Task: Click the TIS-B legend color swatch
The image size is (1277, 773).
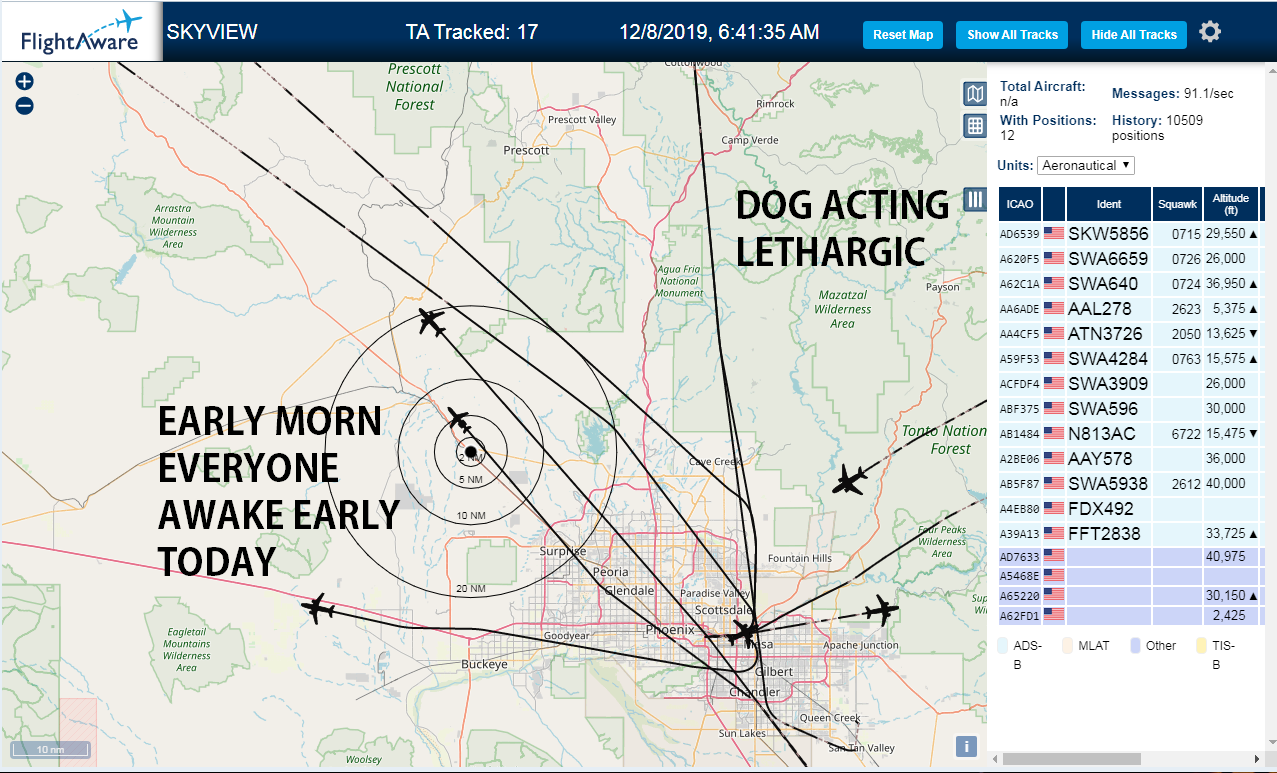Action: [x=1201, y=646]
